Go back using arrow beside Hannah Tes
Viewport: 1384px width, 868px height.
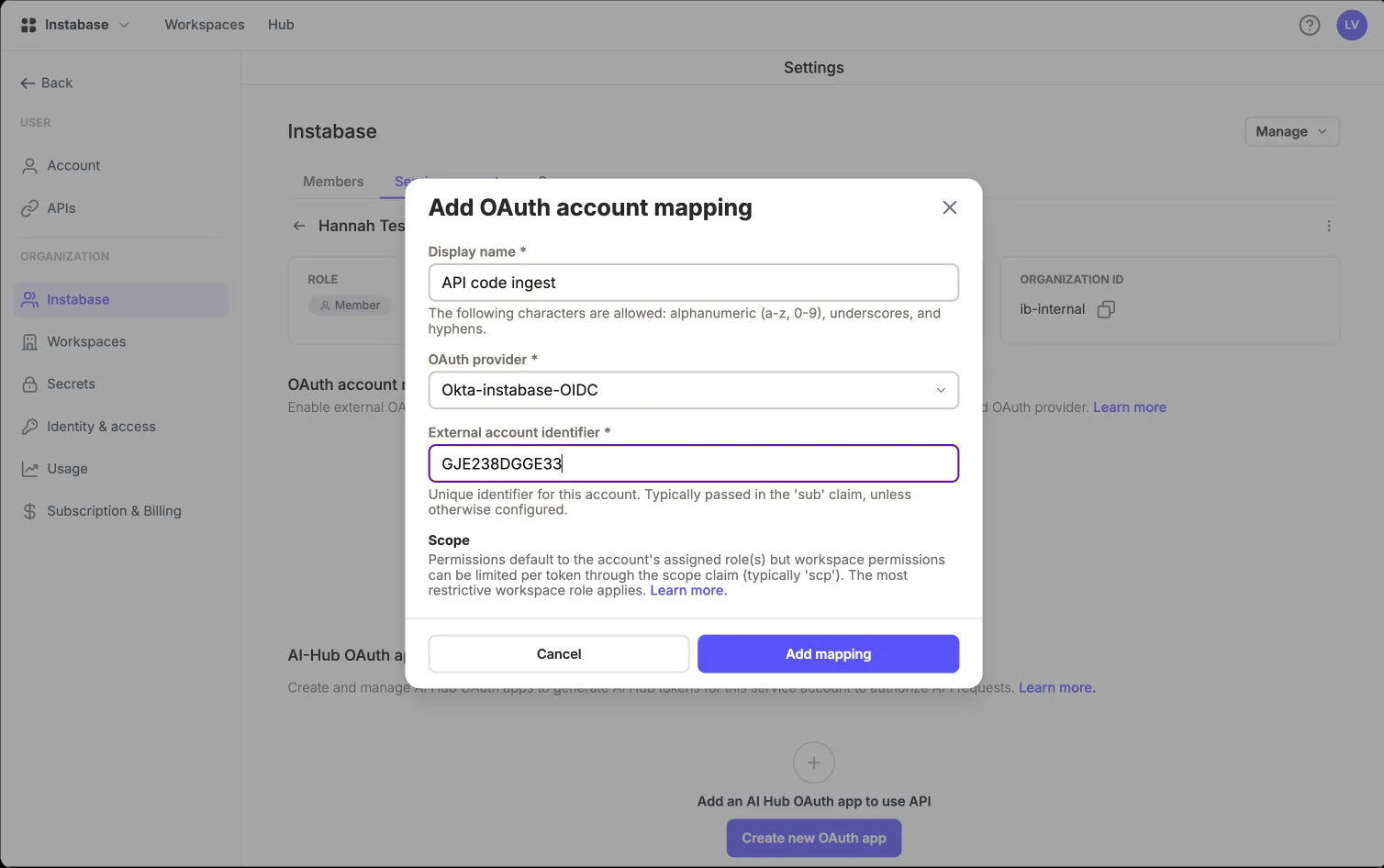tap(299, 226)
